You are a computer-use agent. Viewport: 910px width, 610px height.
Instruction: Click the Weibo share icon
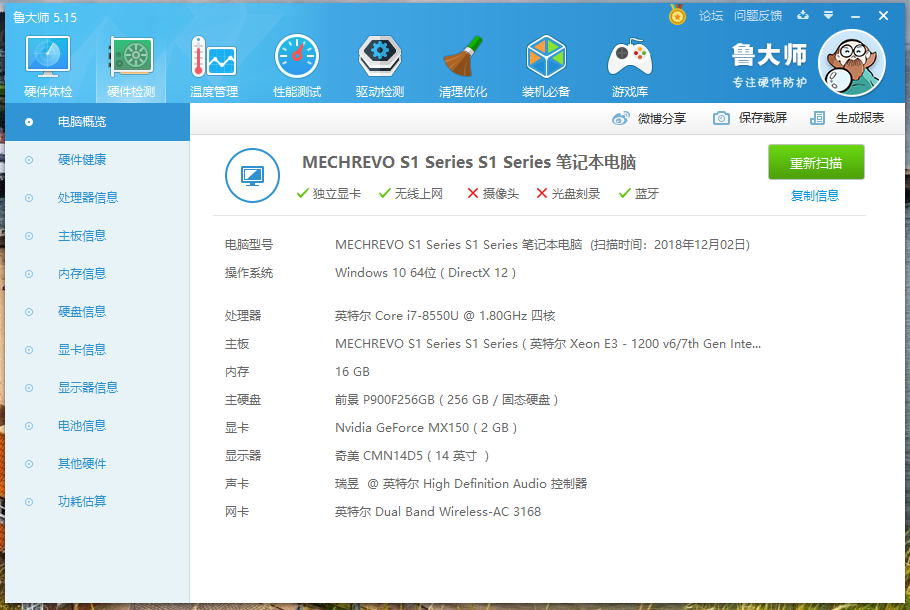pyautogui.click(x=620, y=118)
